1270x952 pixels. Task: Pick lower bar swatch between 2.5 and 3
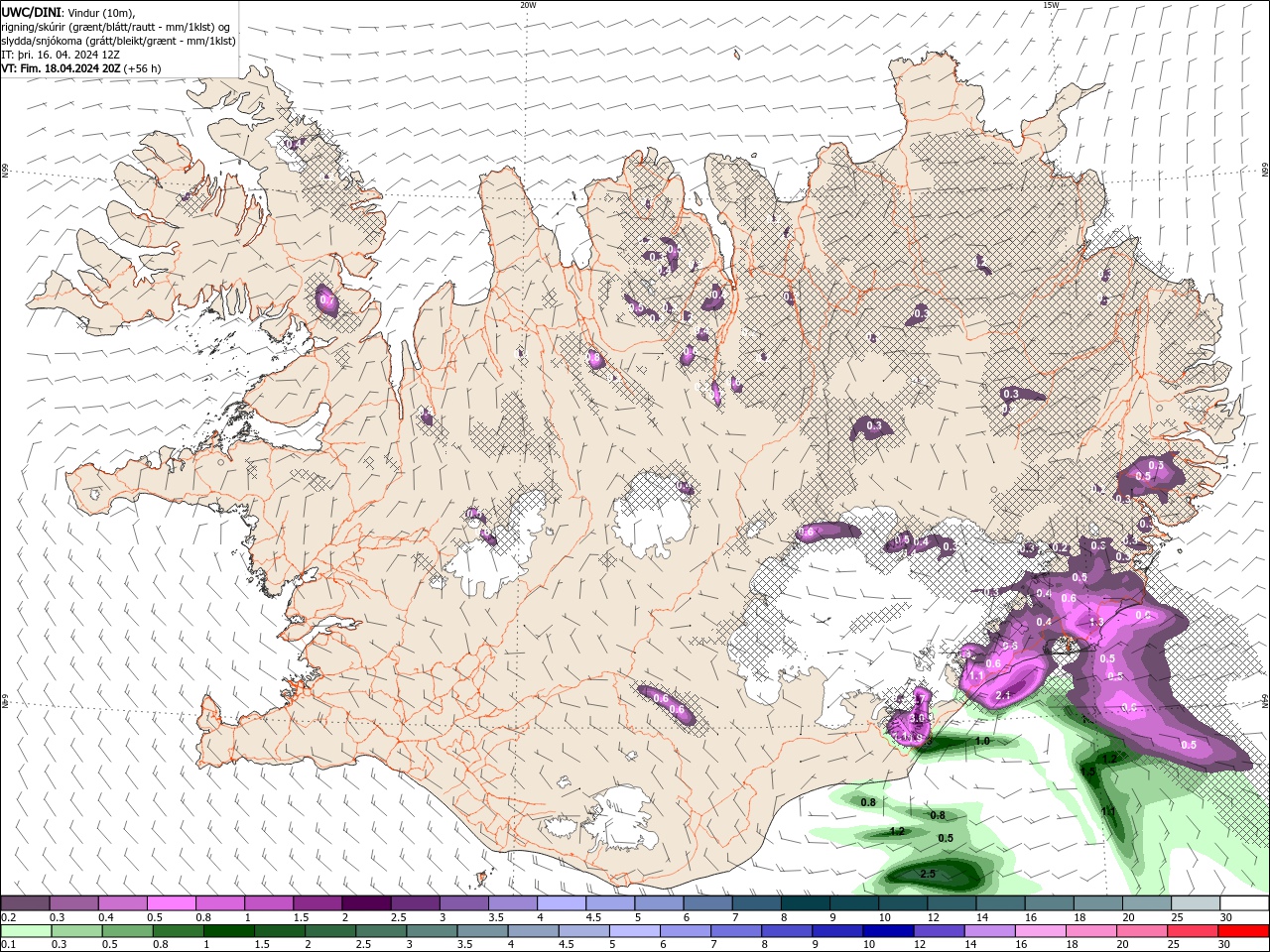(380, 931)
